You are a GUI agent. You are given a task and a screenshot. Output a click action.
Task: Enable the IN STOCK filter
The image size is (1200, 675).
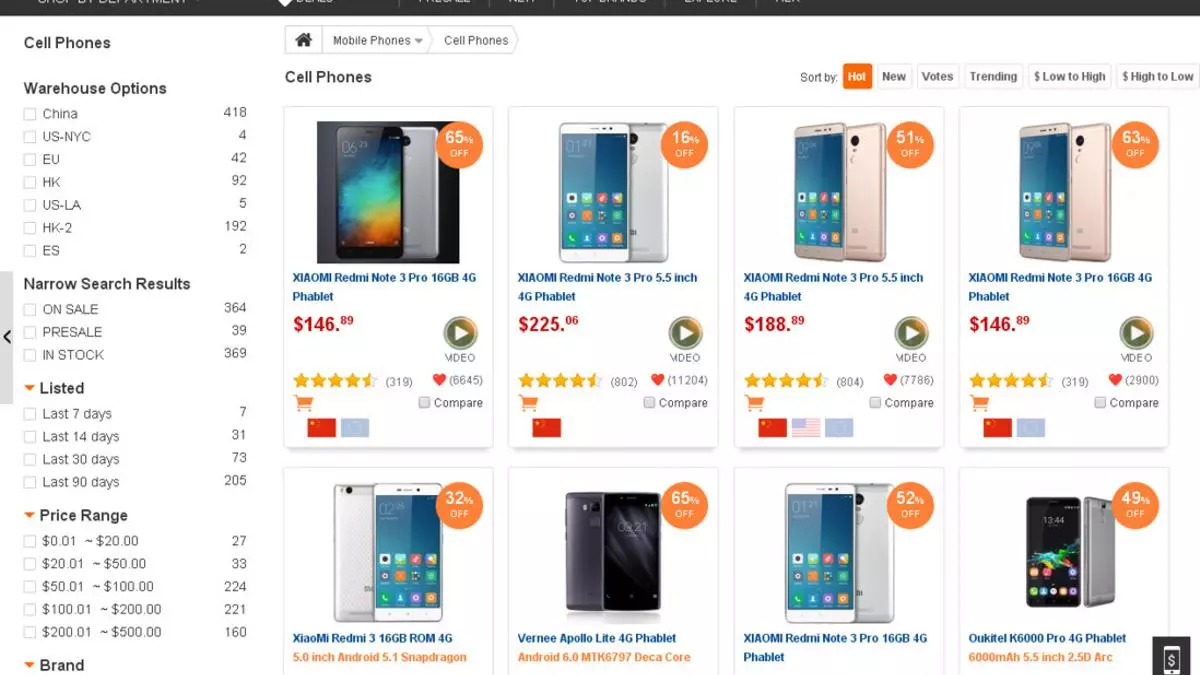30,355
